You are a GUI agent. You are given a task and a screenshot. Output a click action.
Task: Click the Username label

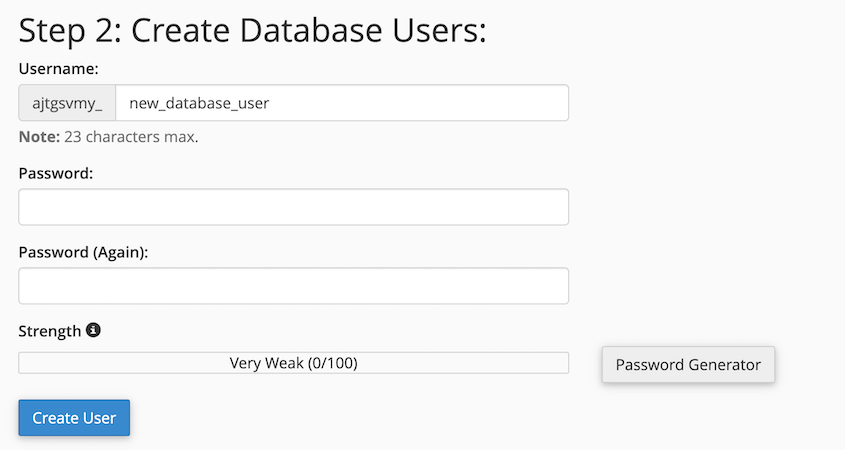(58, 68)
